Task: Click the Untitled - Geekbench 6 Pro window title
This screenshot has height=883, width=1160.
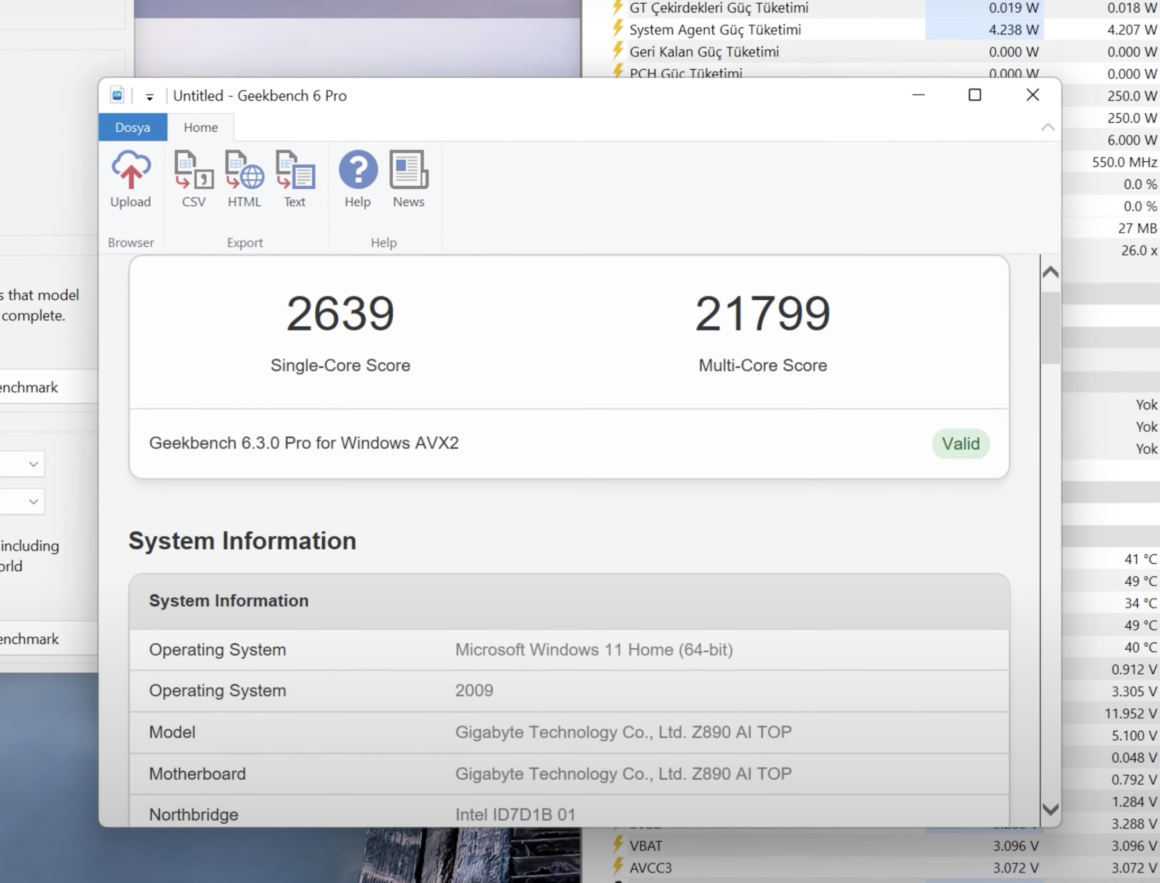Action: (260, 95)
